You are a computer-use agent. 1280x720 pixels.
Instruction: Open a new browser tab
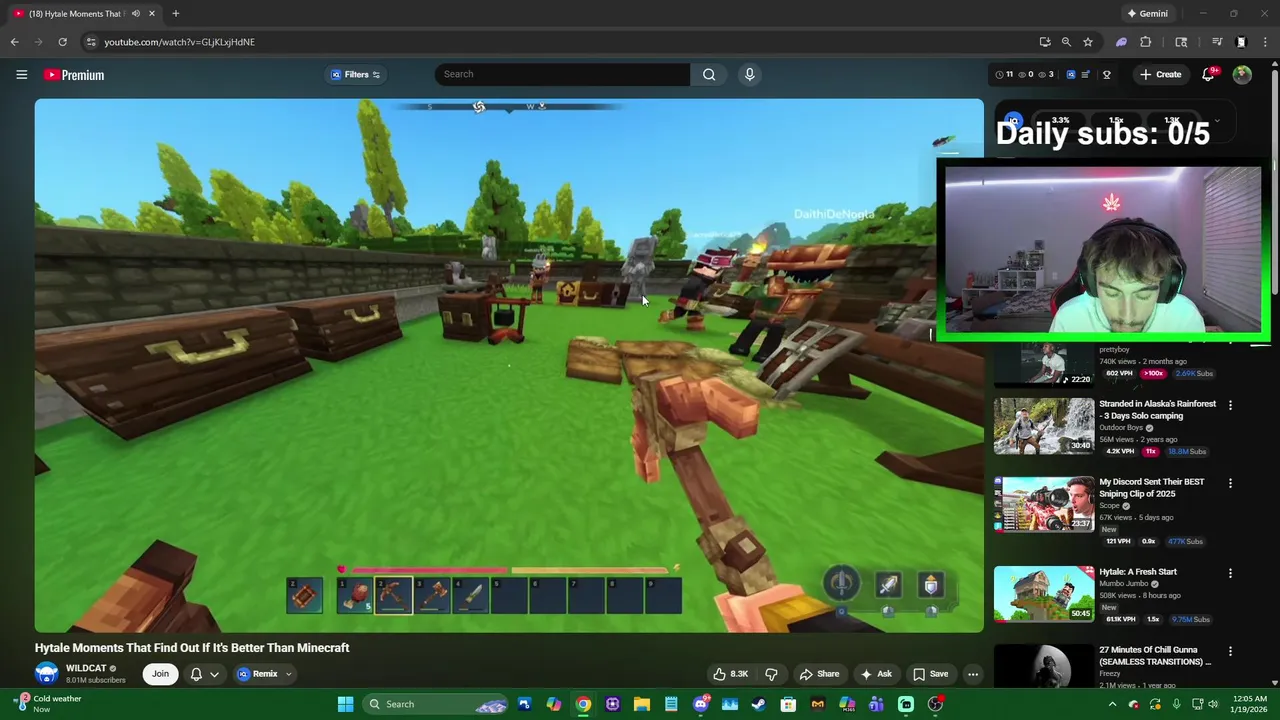click(x=175, y=13)
